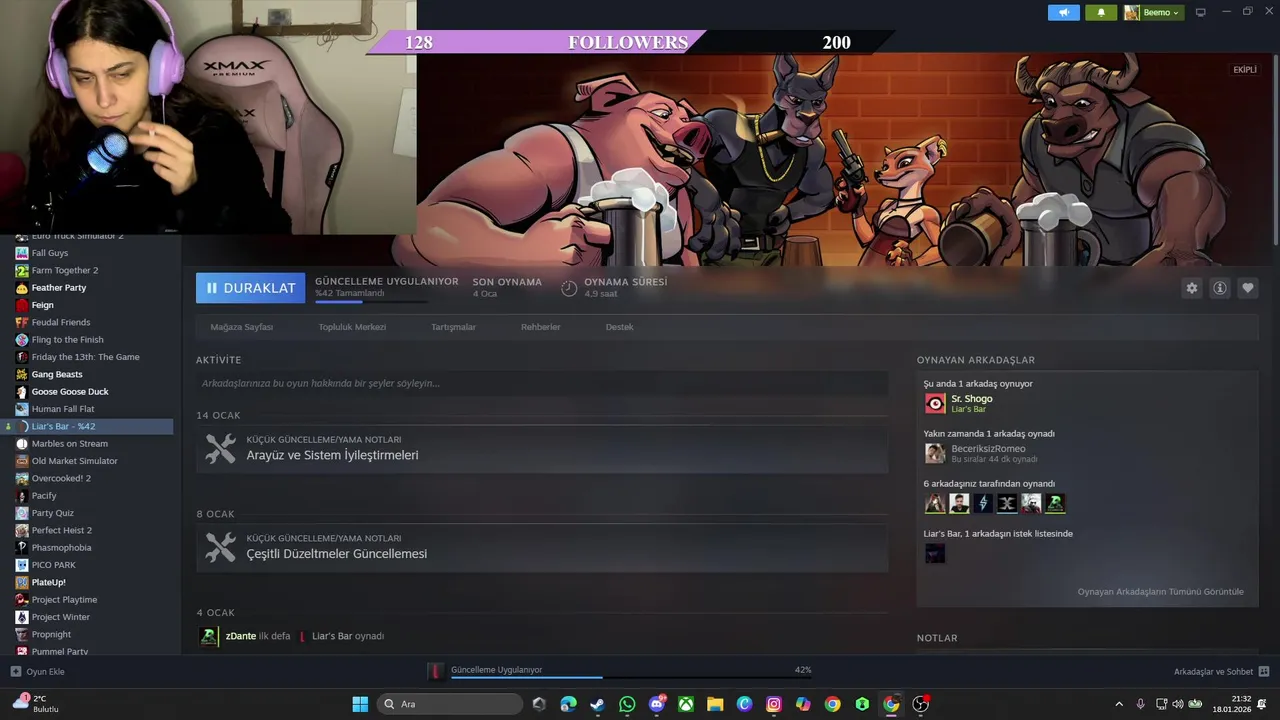Switch to Big Picture mode icon
1280x720 pixels.
click(x=1201, y=12)
